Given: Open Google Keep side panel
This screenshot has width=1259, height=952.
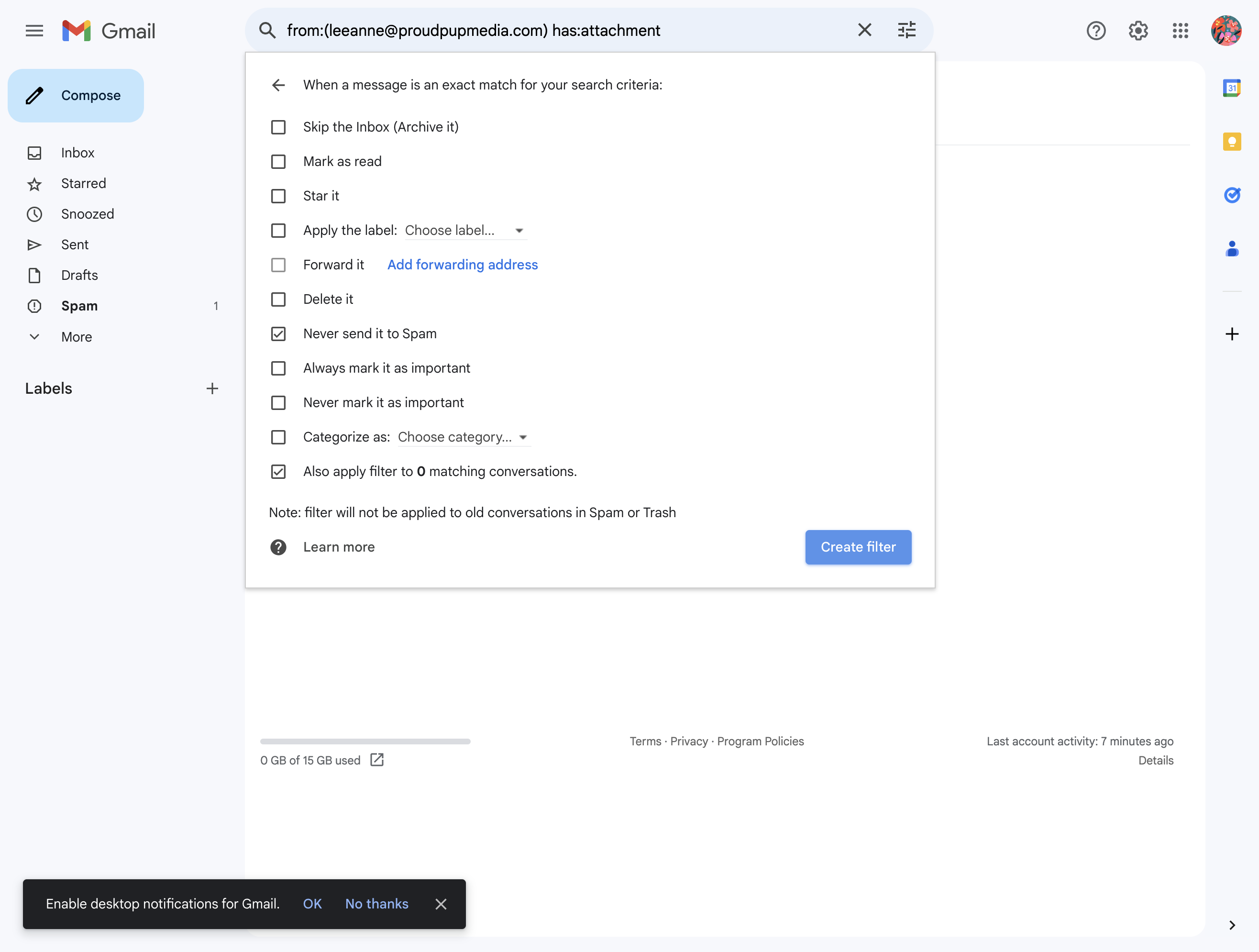Looking at the screenshot, I should 1232,142.
